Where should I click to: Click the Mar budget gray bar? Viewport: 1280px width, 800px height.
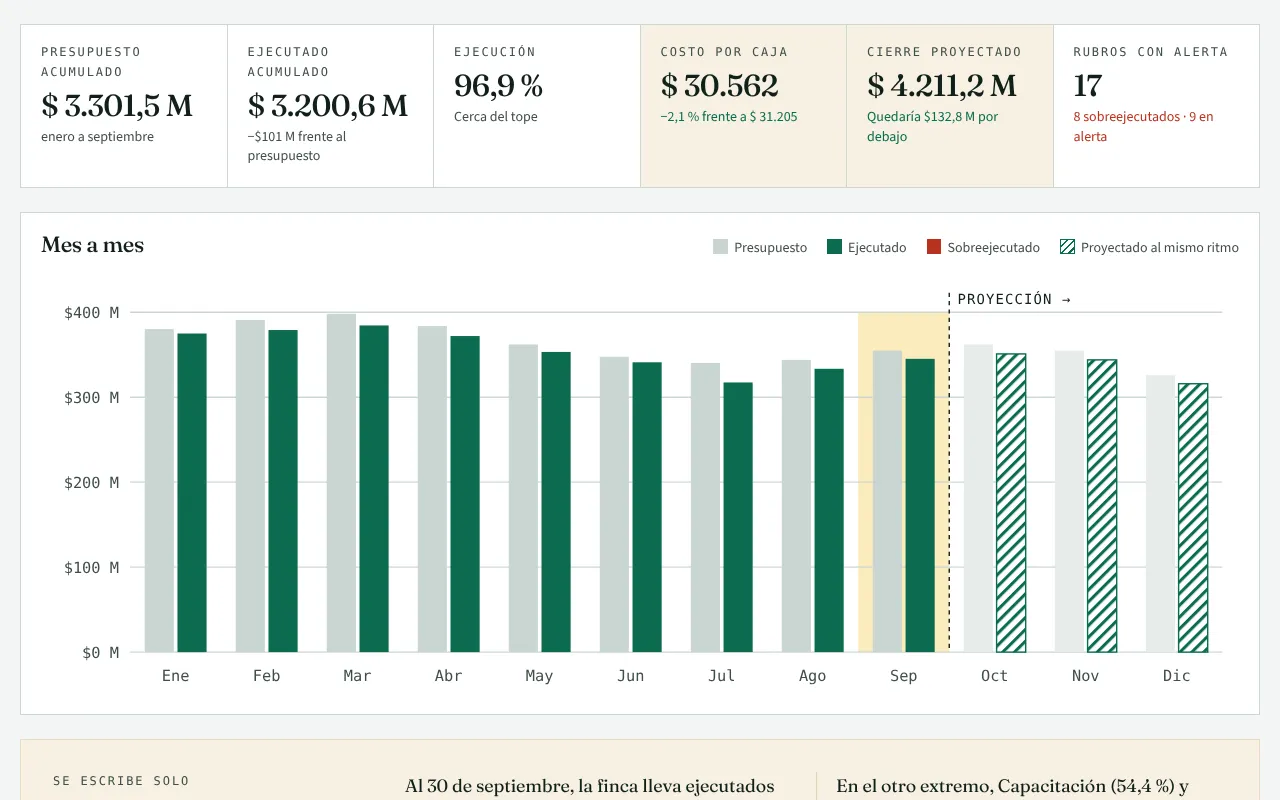point(341,483)
